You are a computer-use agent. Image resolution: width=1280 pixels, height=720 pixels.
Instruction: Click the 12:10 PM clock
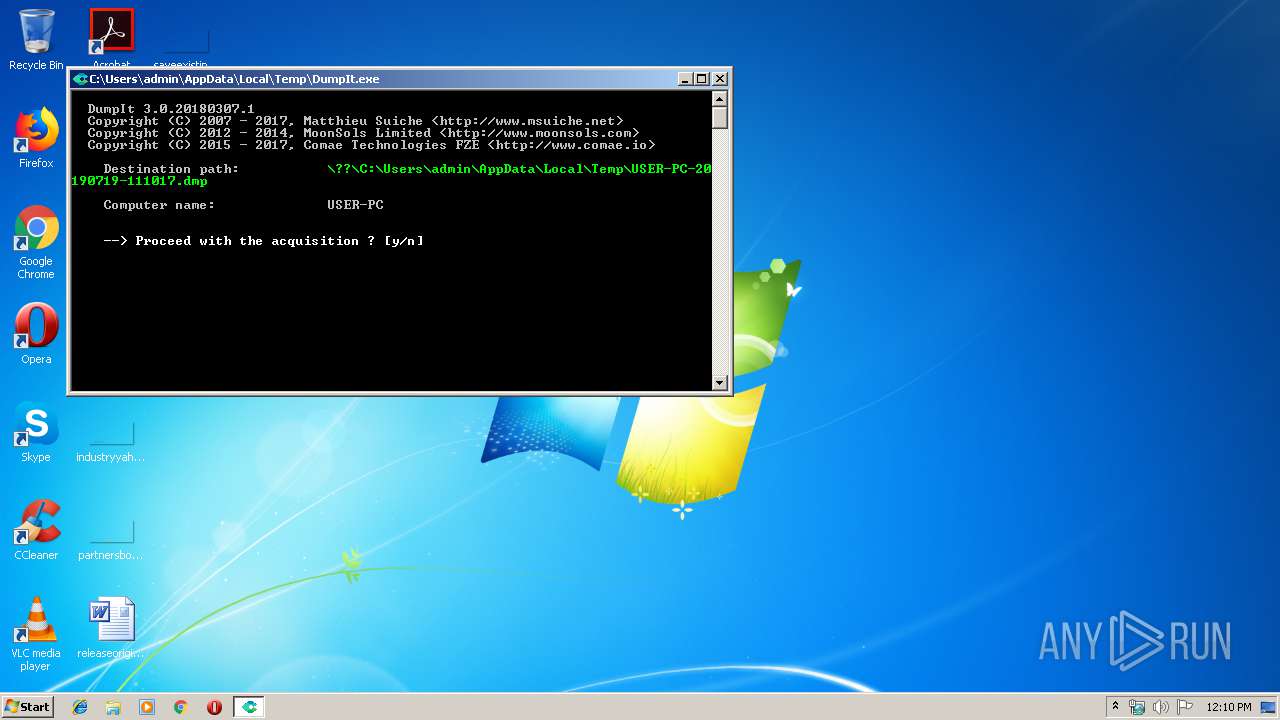click(x=1229, y=707)
